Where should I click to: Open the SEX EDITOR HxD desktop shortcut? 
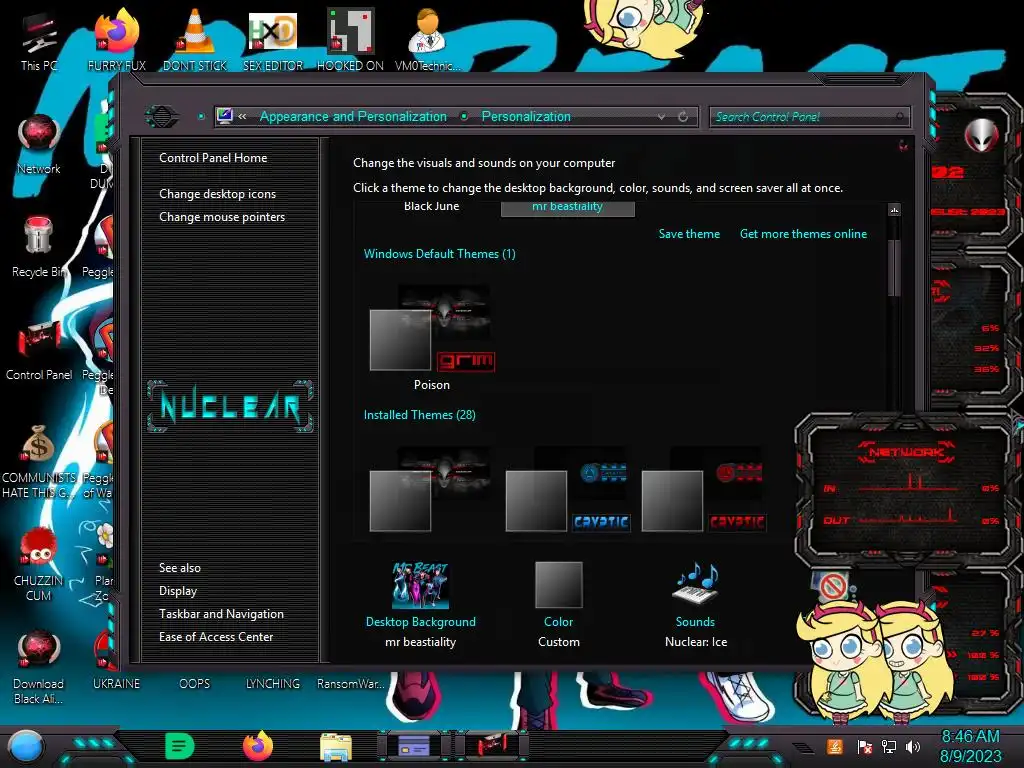coord(273,40)
